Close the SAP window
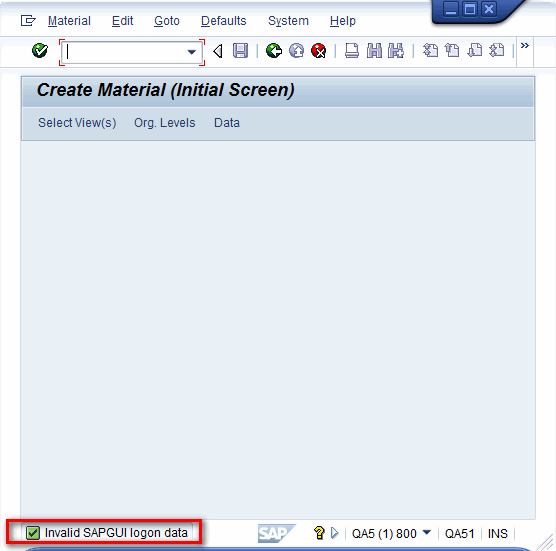Screen dimensions: 556x551 click(489, 9)
